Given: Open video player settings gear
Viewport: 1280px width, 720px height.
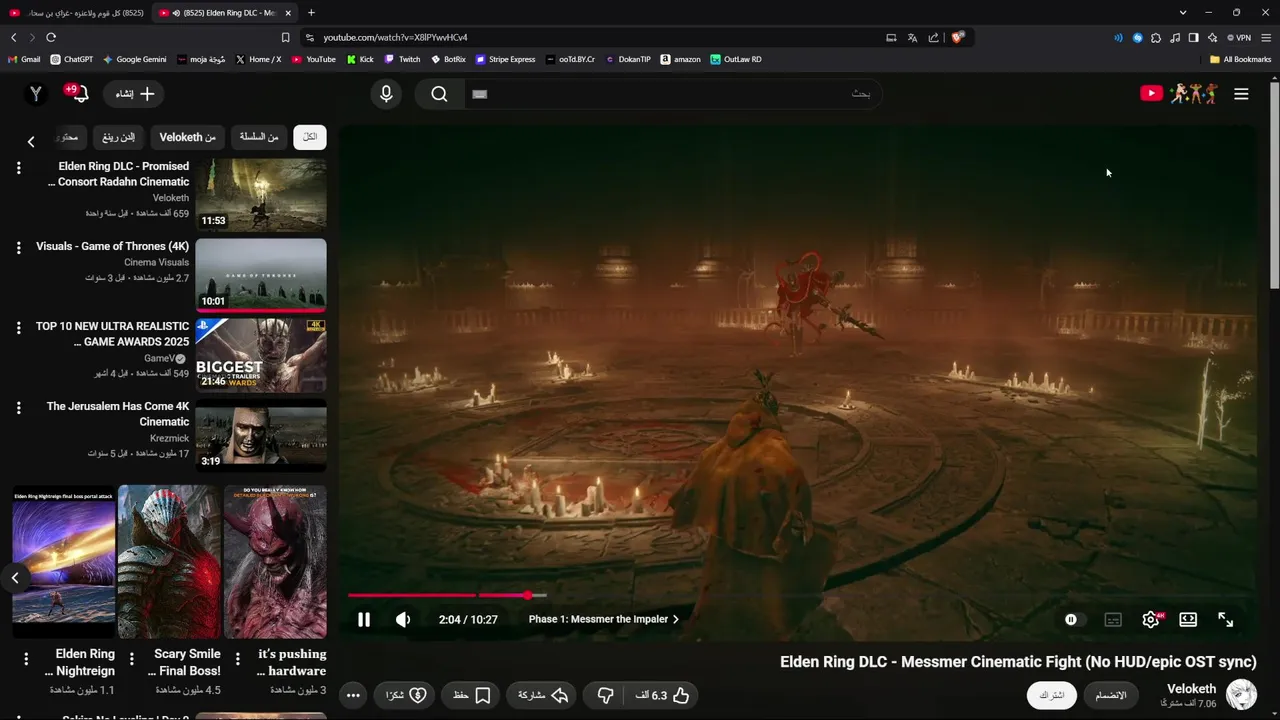Looking at the screenshot, I should pos(1151,620).
